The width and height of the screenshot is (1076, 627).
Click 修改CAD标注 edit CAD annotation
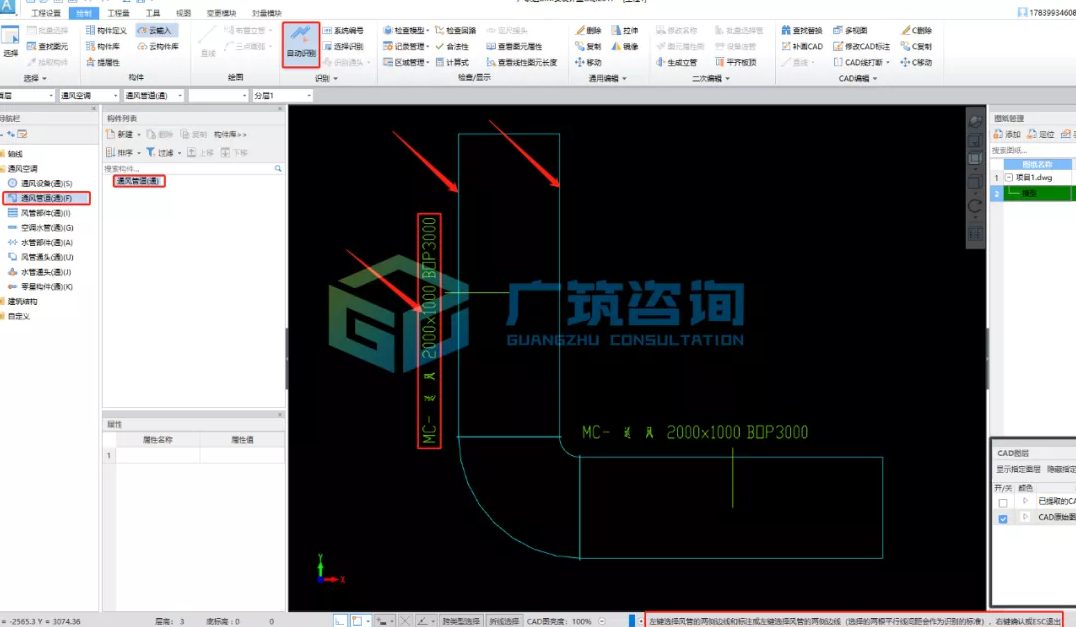coord(861,46)
